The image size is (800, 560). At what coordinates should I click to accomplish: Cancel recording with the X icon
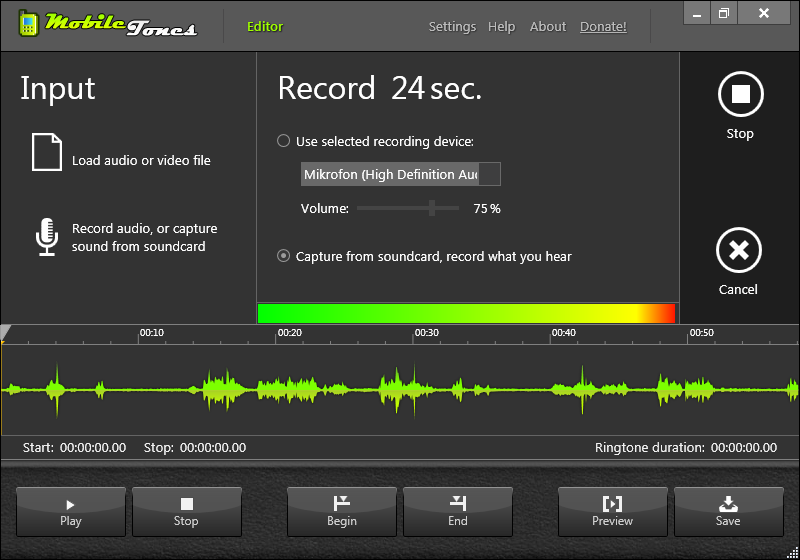pyautogui.click(x=738, y=251)
